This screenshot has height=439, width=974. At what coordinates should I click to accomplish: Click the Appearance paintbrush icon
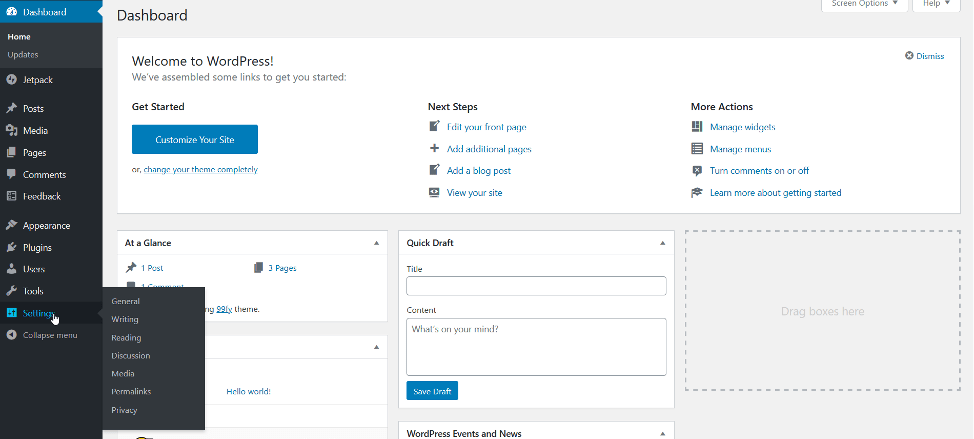click(x=11, y=225)
